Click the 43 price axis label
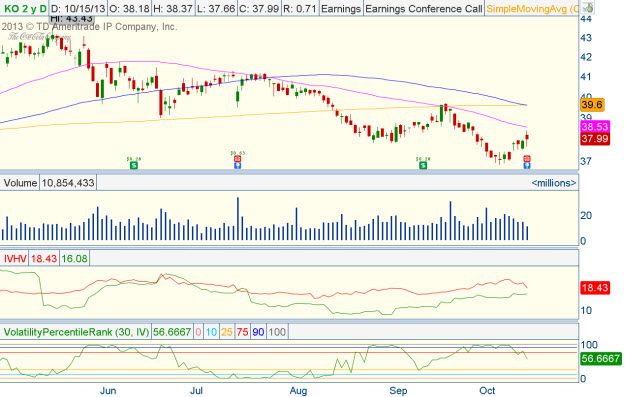This screenshot has height=397, width=625. click(586, 38)
